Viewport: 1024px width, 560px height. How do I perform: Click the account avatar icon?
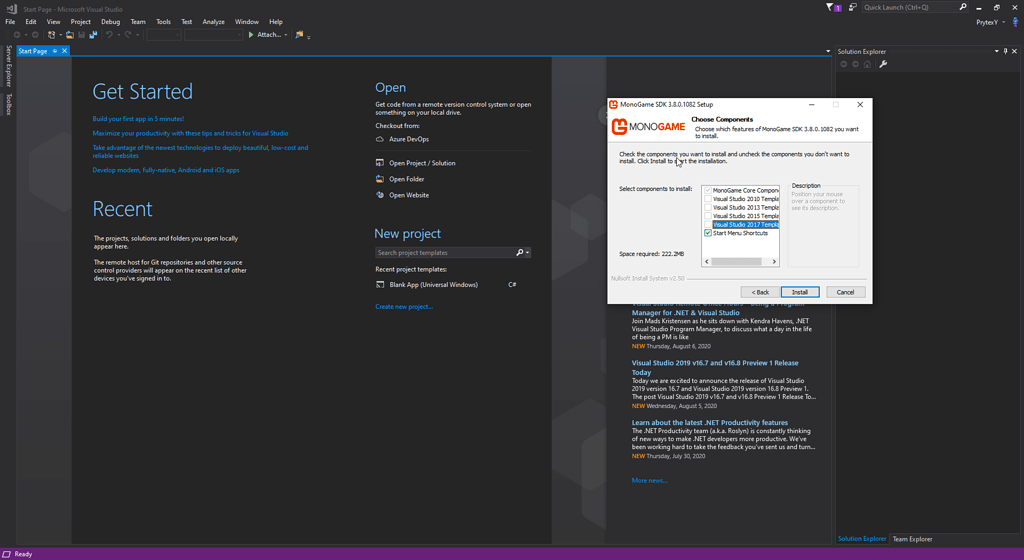tap(1015, 22)
